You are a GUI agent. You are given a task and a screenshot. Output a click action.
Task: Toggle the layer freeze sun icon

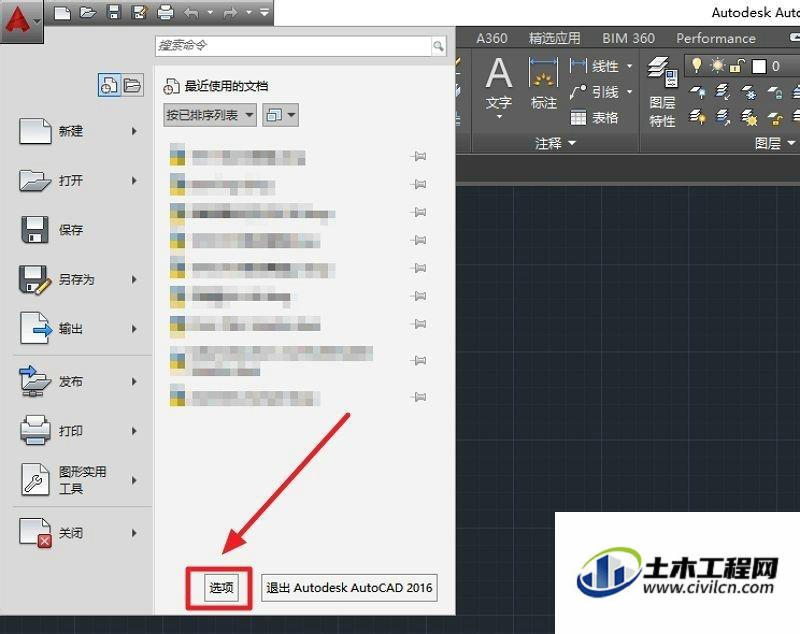coord(717,65)
